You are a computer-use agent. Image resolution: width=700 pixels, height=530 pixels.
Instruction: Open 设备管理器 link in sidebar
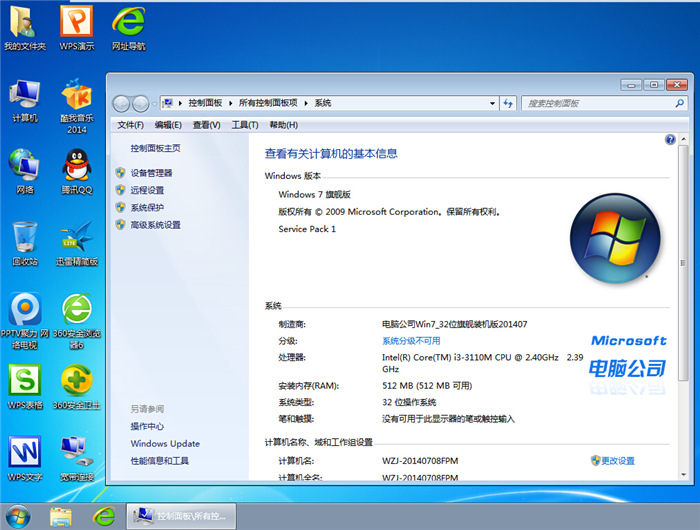coord(151,173)
